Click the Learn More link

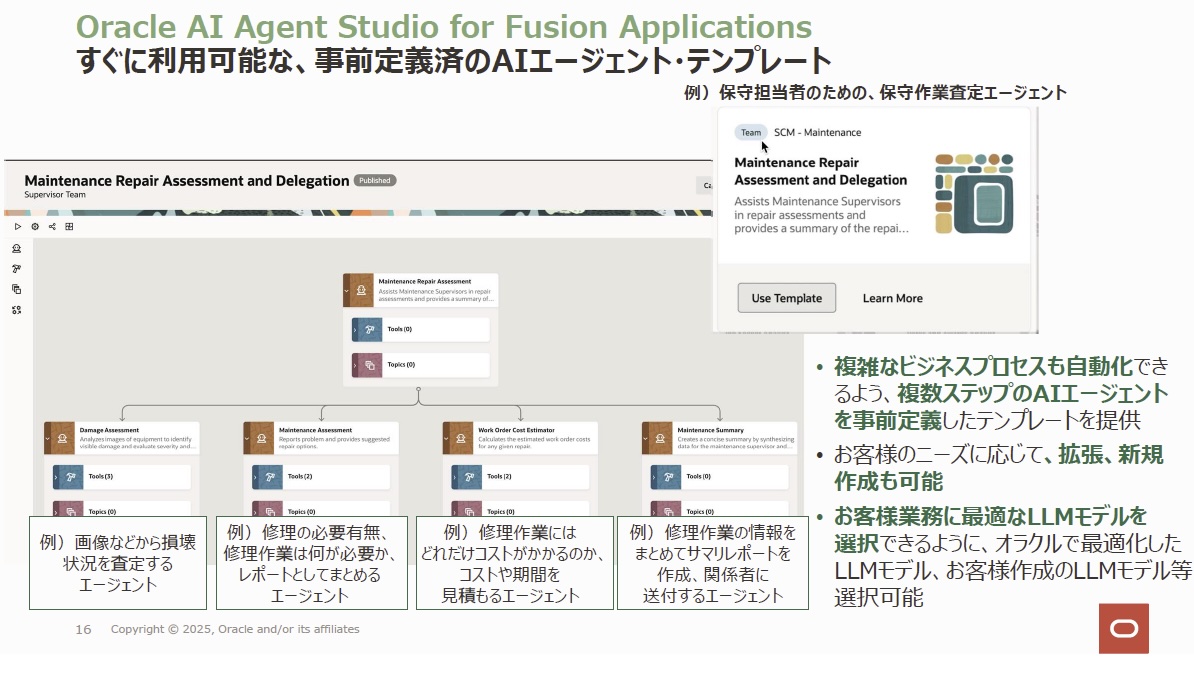pyautogui.click(x=892, y=298)
